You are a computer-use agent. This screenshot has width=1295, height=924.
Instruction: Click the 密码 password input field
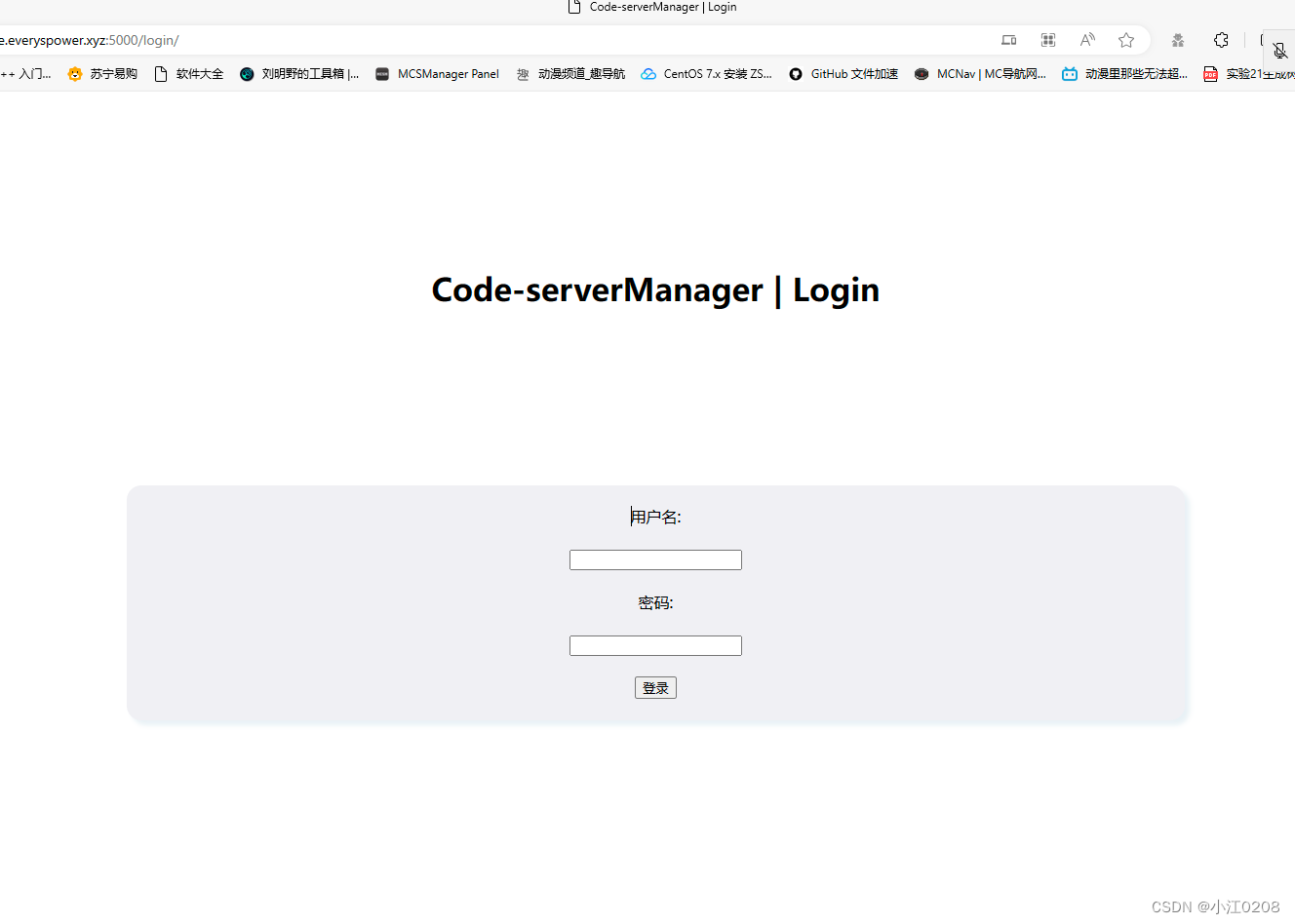[x=655, y=645]
